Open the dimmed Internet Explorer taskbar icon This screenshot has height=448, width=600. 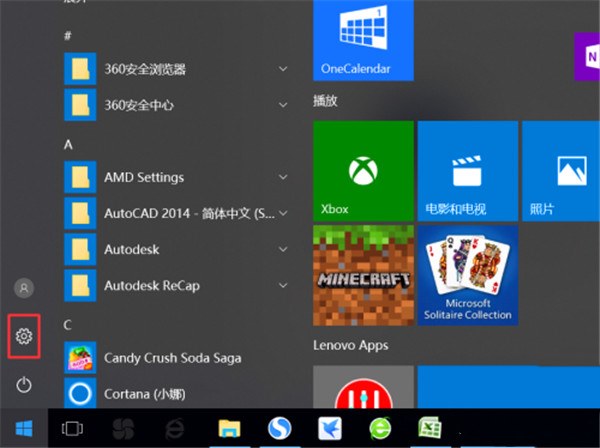point(174,428)
